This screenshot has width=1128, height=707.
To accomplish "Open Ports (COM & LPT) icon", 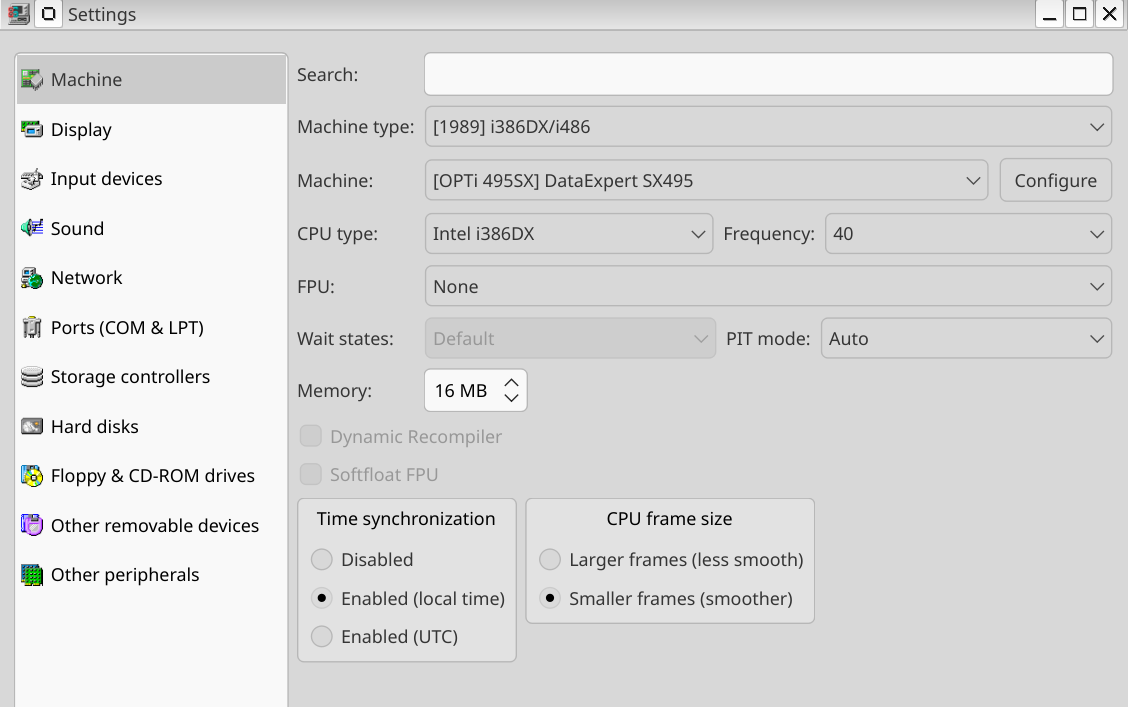I will pos(32,328).
